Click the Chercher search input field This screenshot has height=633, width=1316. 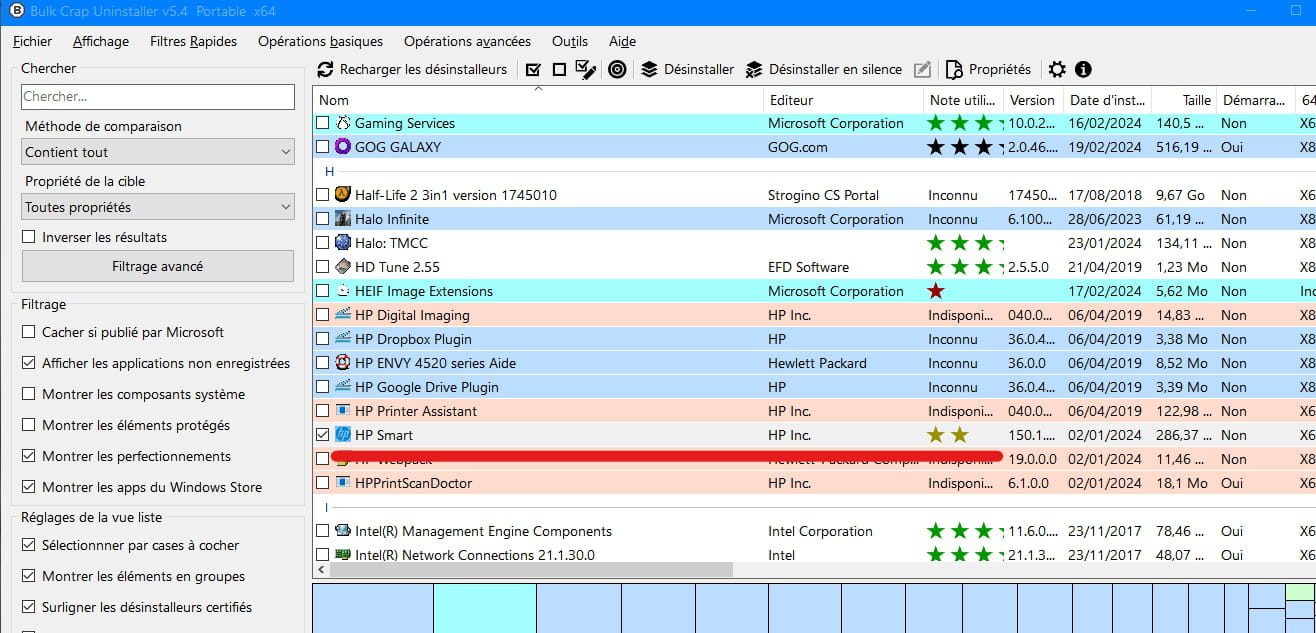click(158, 97)
